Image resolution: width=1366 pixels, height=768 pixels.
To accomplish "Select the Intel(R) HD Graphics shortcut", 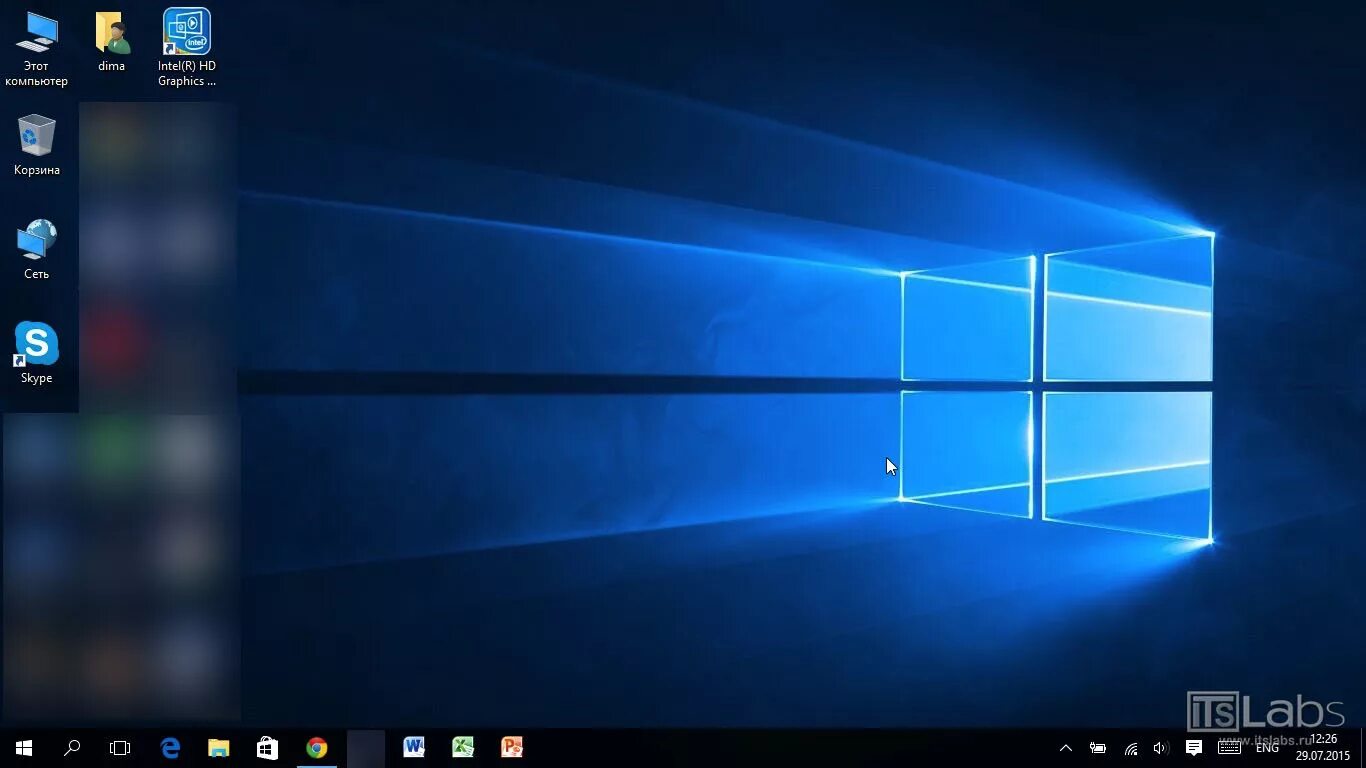I will coord(187,49).
